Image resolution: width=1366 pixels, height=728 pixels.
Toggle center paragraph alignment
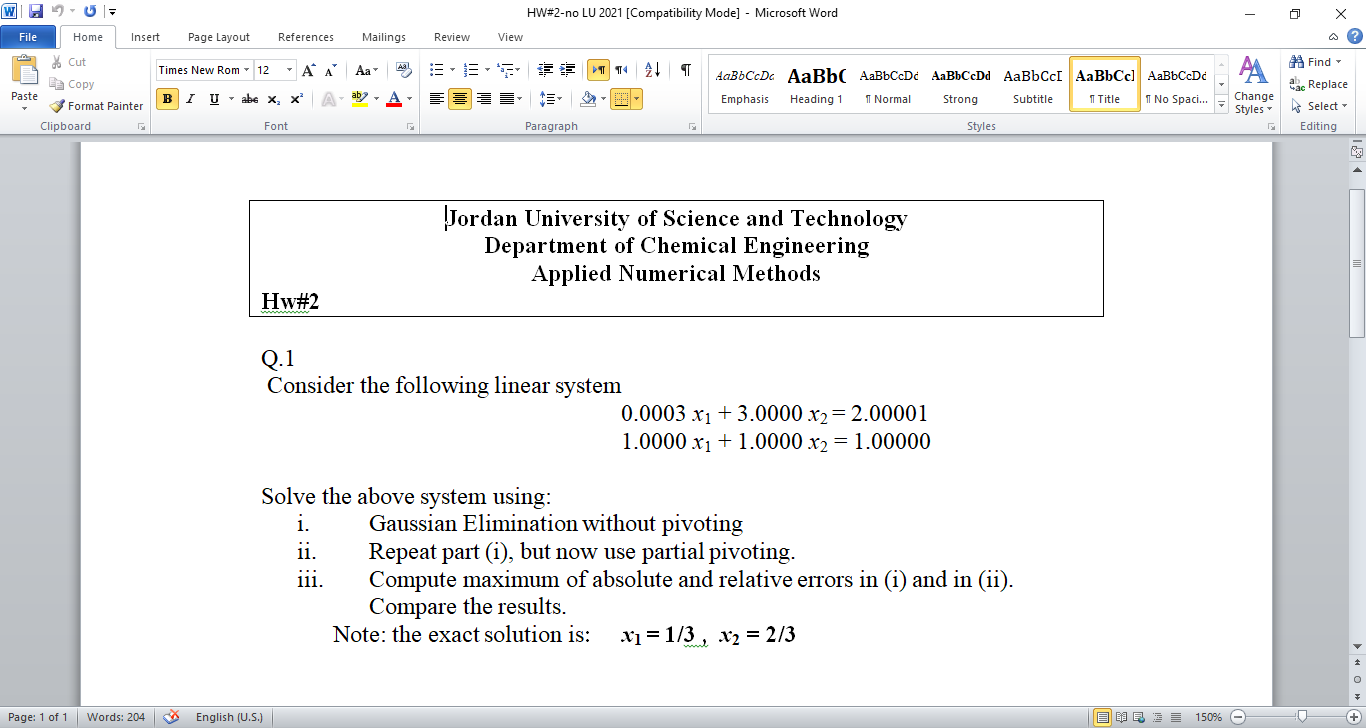click(x=459, y=99)
